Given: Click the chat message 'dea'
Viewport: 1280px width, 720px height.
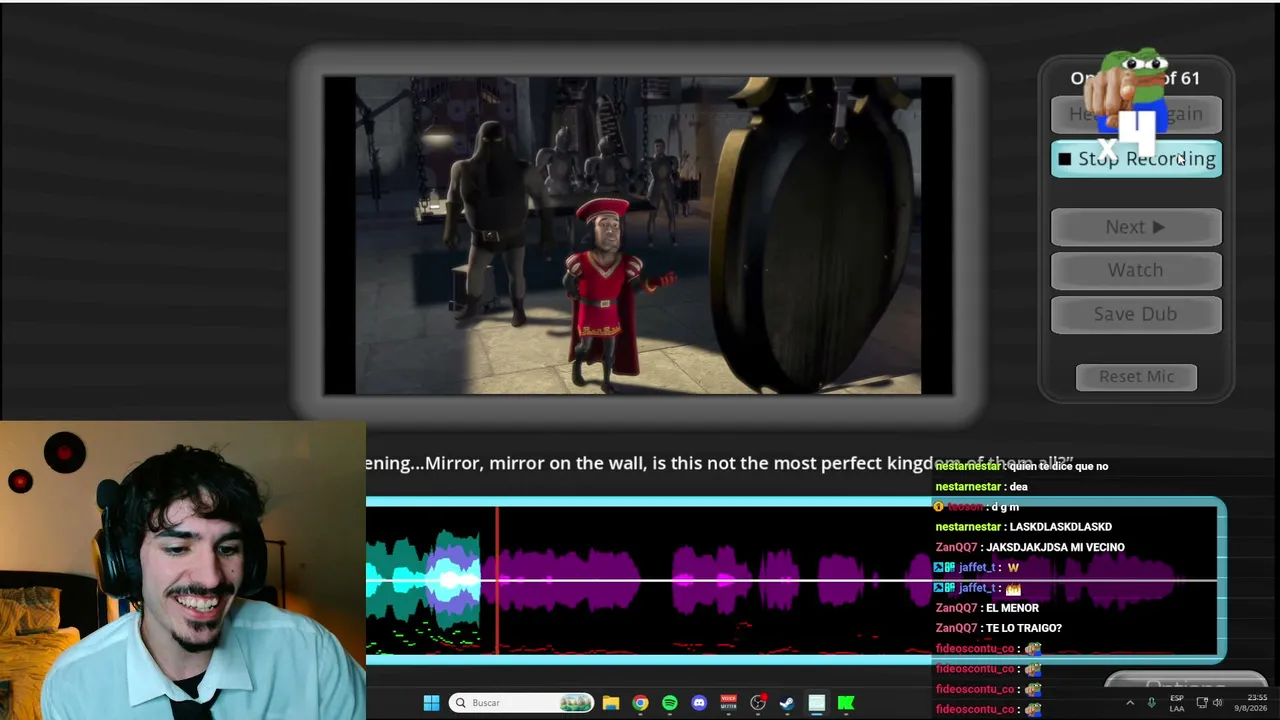Looking at the screenshot, I should pyautogui.click(x=1019, y=487).
